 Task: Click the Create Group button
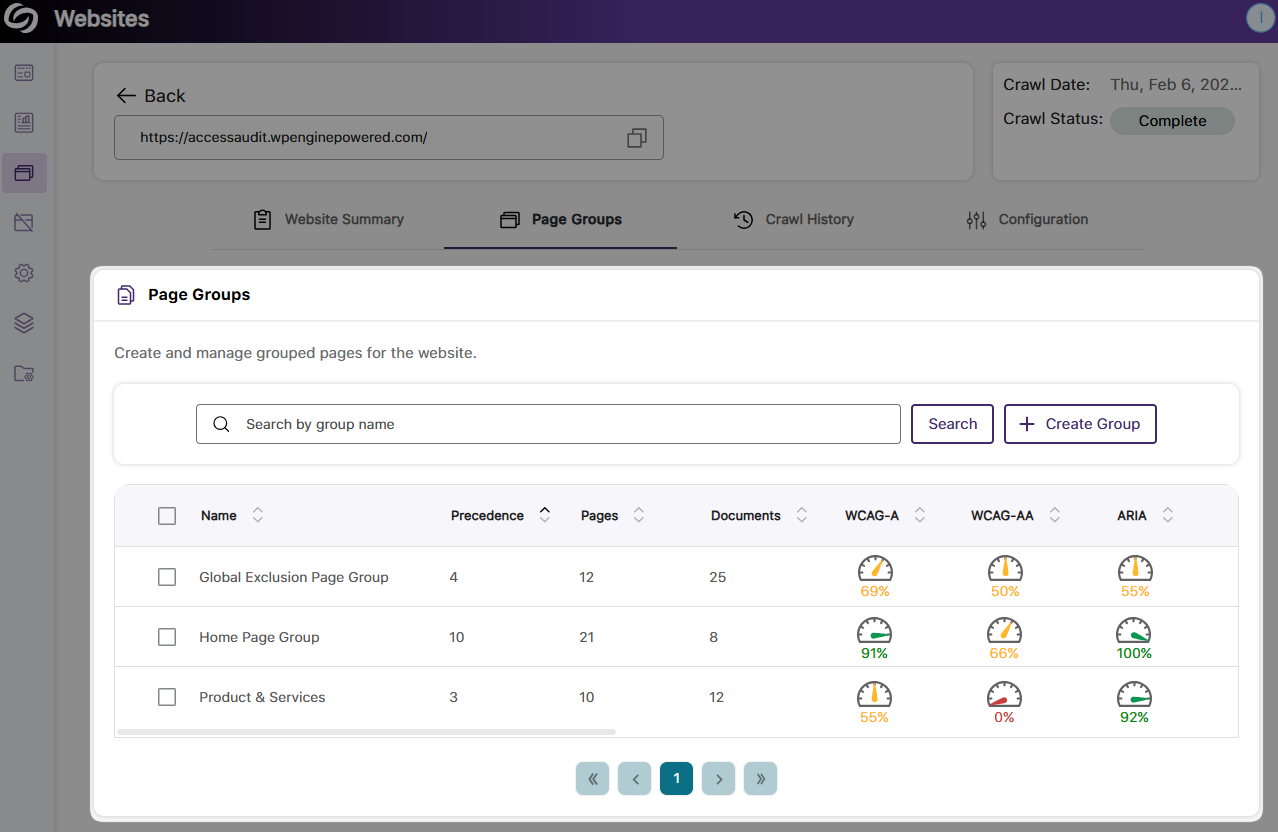pos(1080,424)
